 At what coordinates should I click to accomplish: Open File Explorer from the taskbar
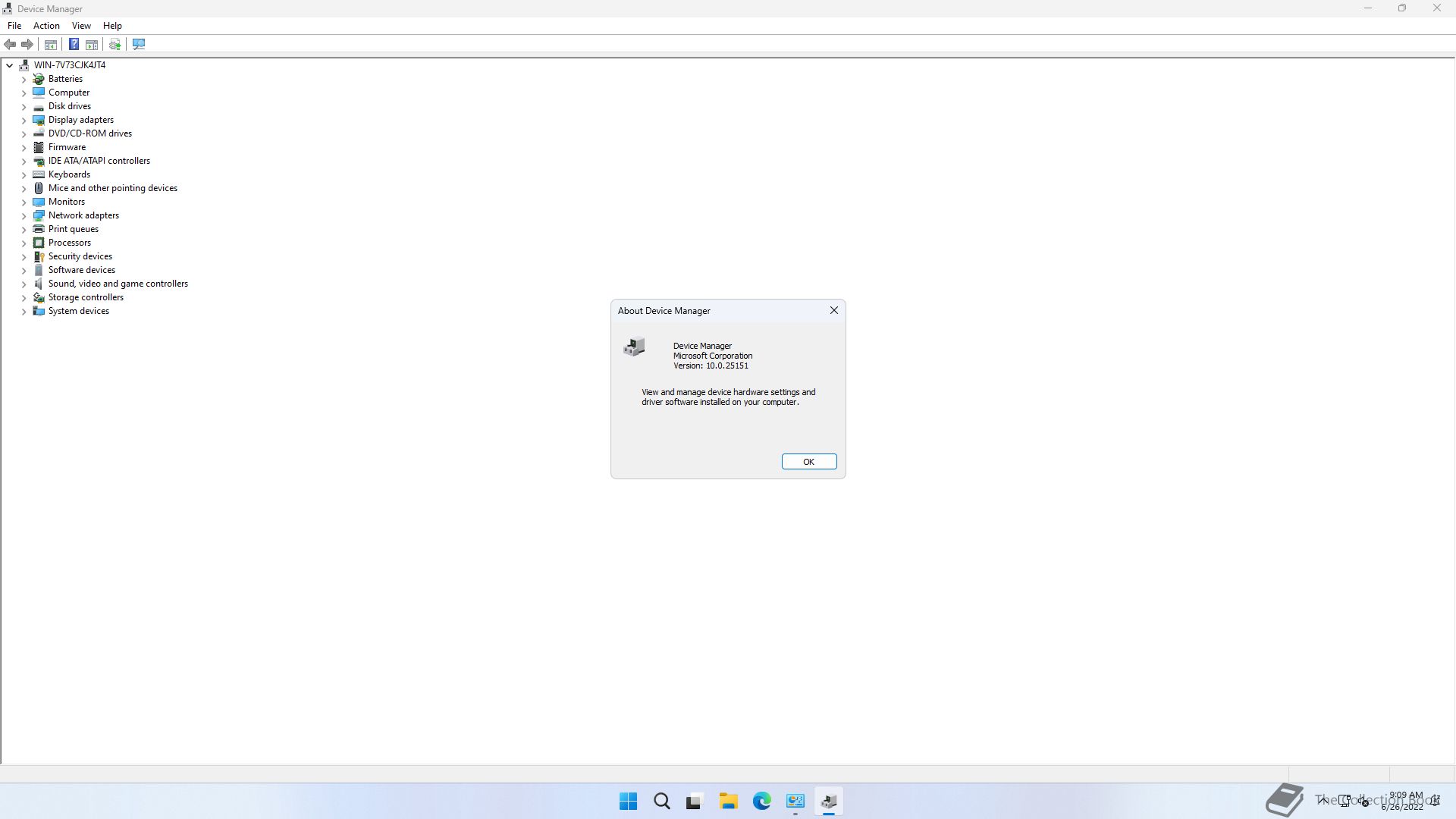(728, 802)
